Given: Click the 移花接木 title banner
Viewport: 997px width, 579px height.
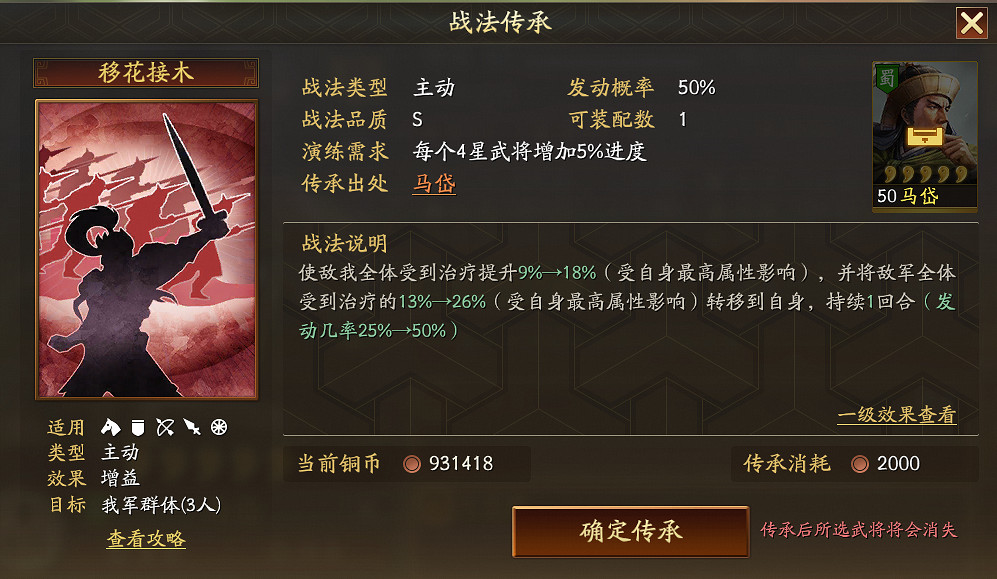Looking at the screenshot, I should [146, 72].
